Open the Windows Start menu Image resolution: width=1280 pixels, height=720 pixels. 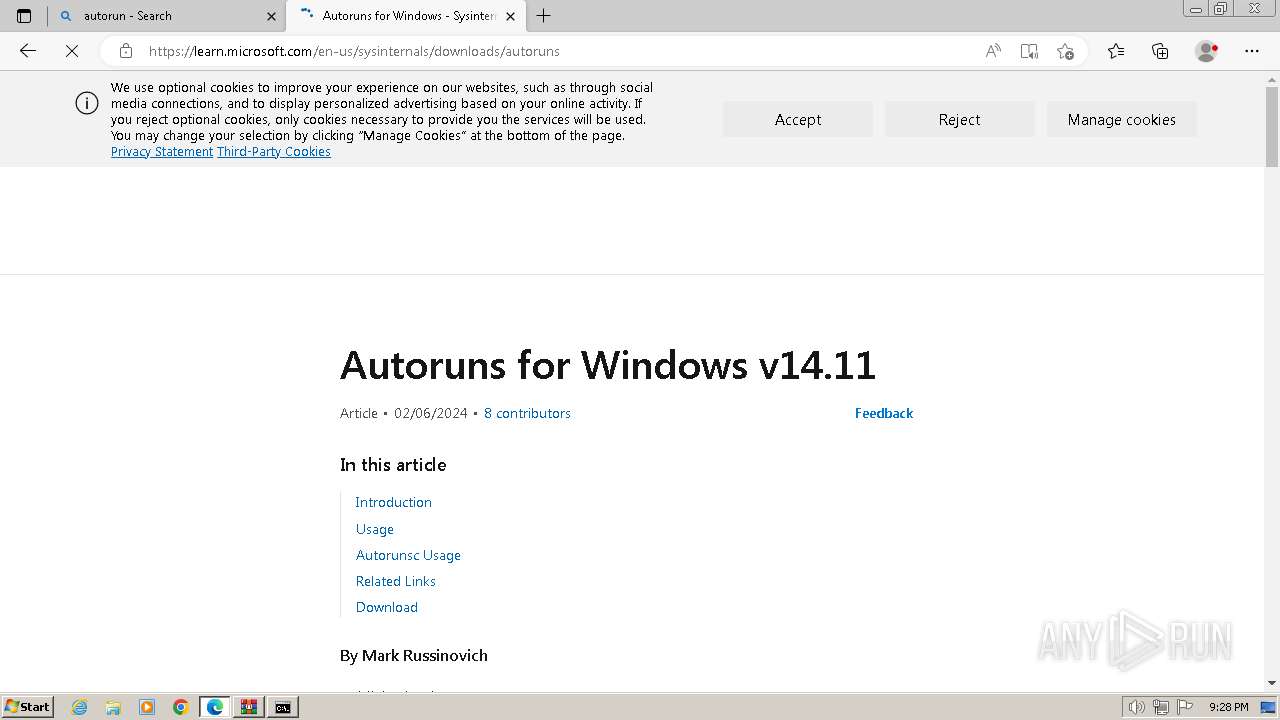[27, 707]
